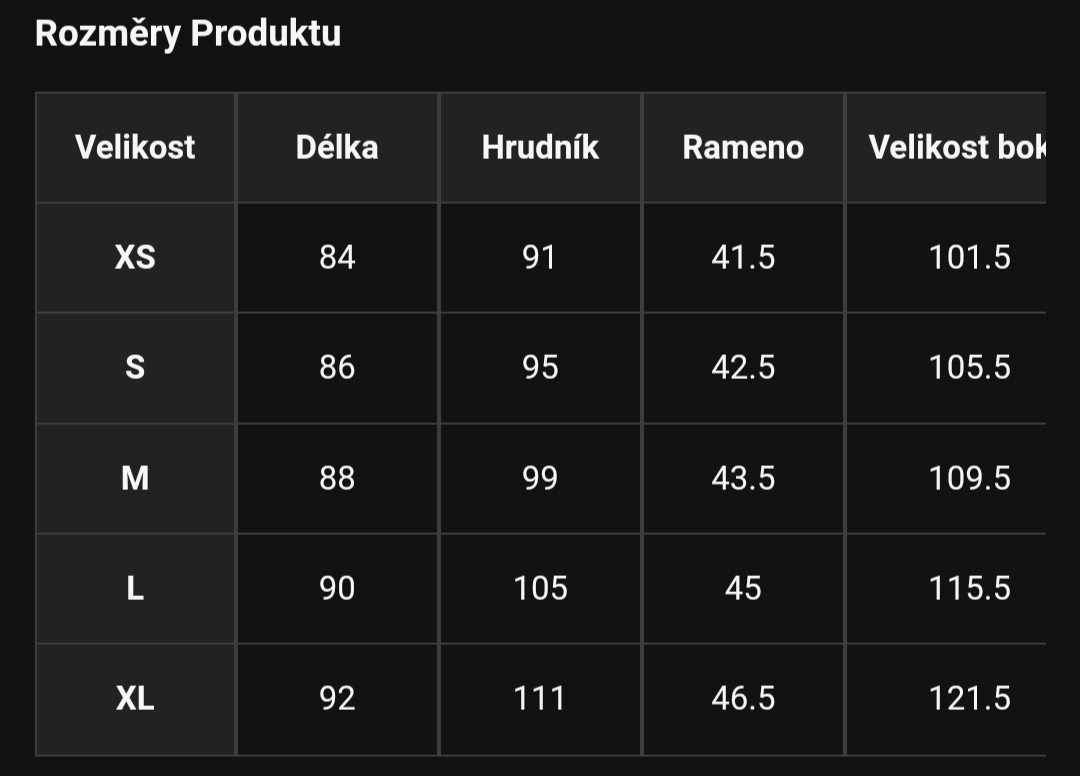
Task: Click the L size row label
Action: tap(135, 589)
